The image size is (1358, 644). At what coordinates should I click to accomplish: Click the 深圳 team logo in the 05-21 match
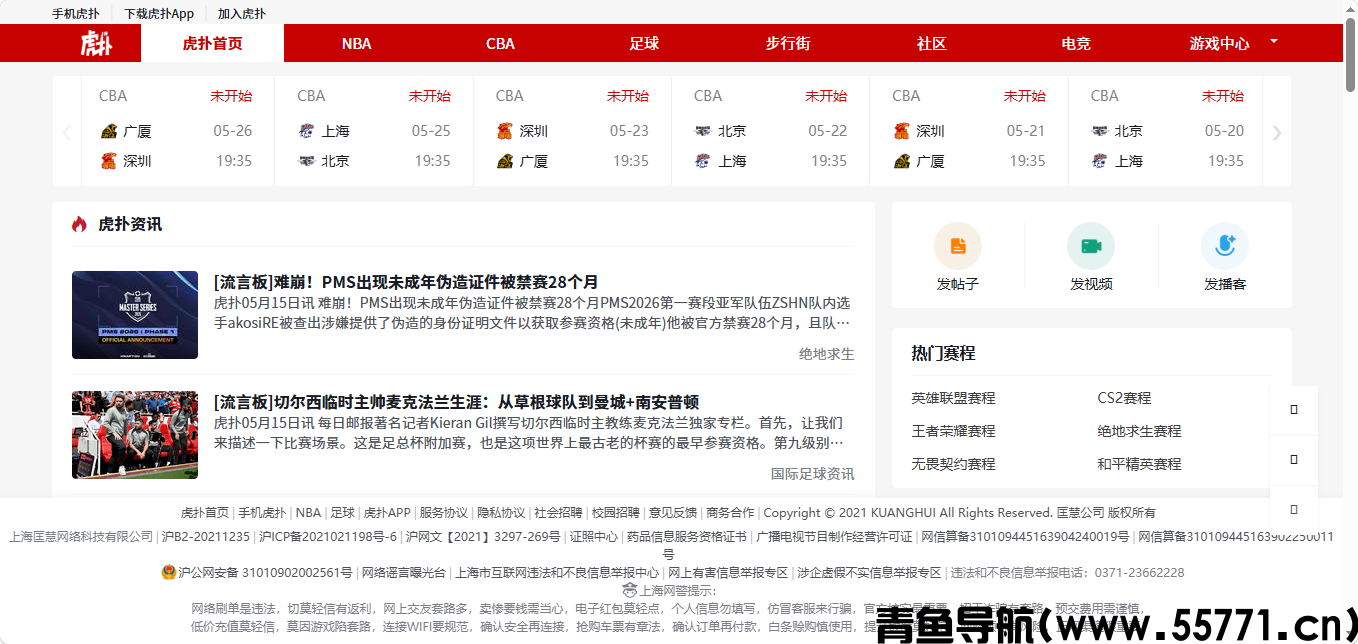pos(902,131)
